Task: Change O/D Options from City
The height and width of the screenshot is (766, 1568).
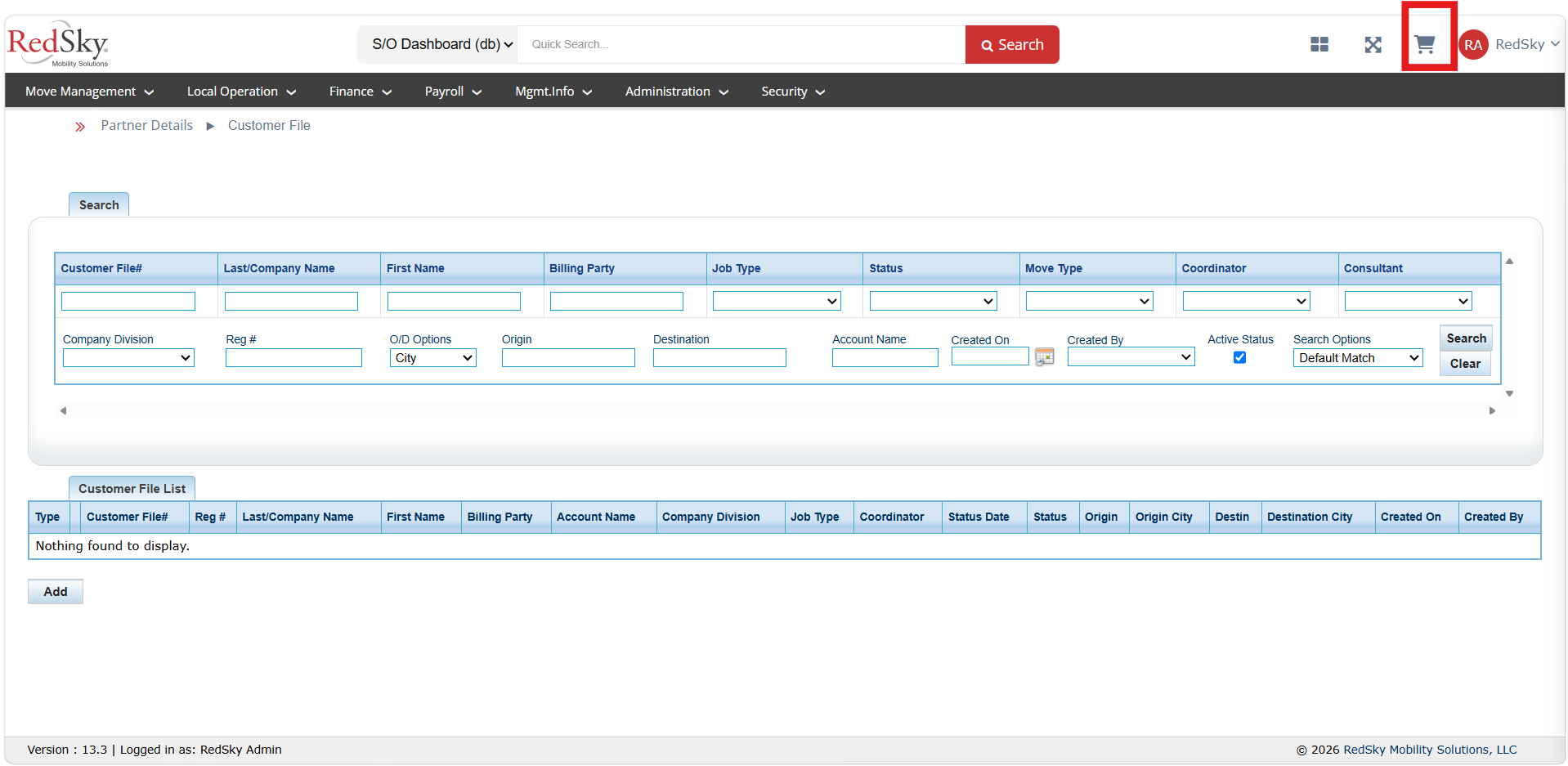Action: pyautogui.click(x=432, y=357)
